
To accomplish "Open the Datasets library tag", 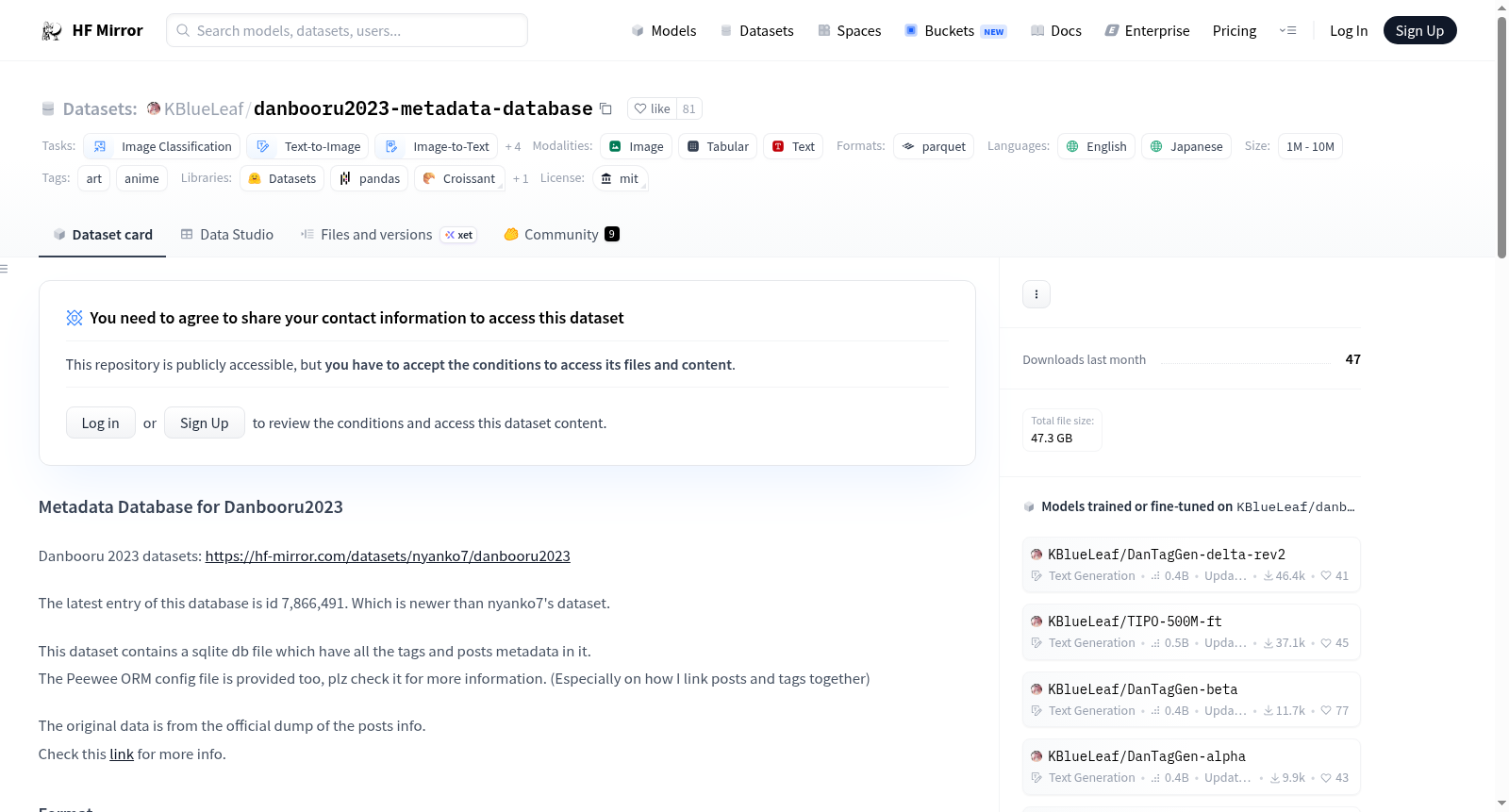I will (282, 178).
